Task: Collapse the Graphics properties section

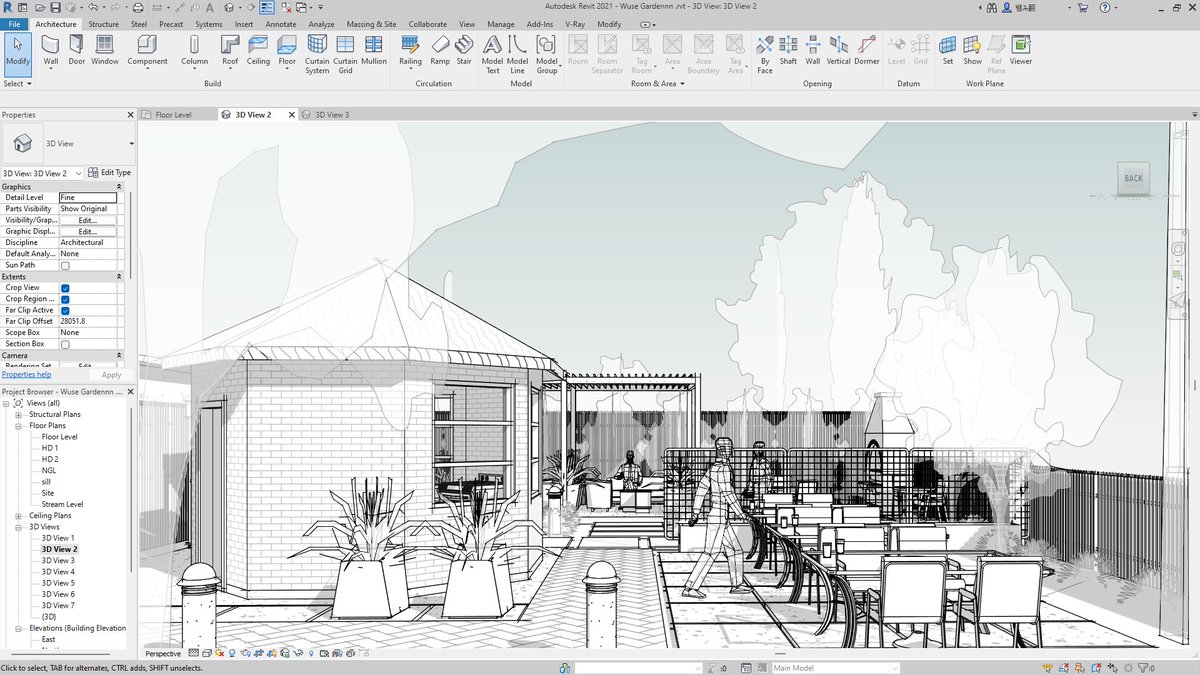Action: coord(119,187)
